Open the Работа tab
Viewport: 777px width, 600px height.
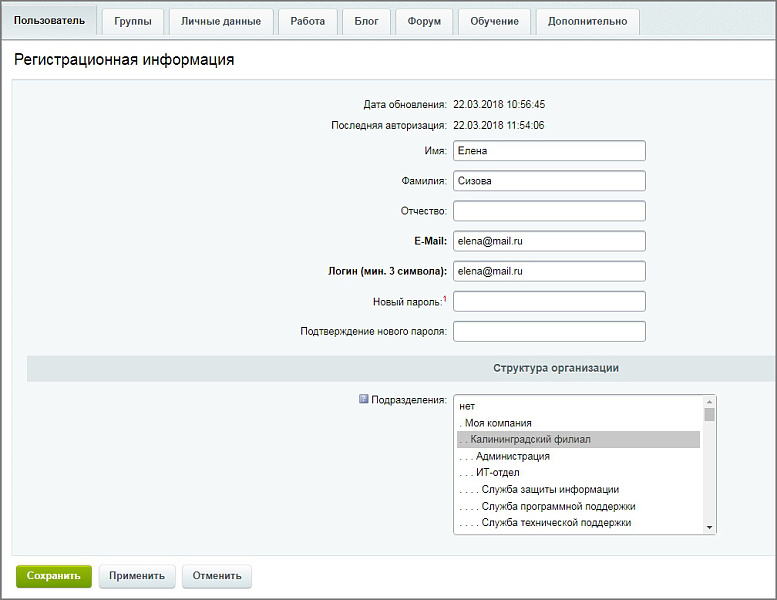pyautogui.click(x=307, y=21)
